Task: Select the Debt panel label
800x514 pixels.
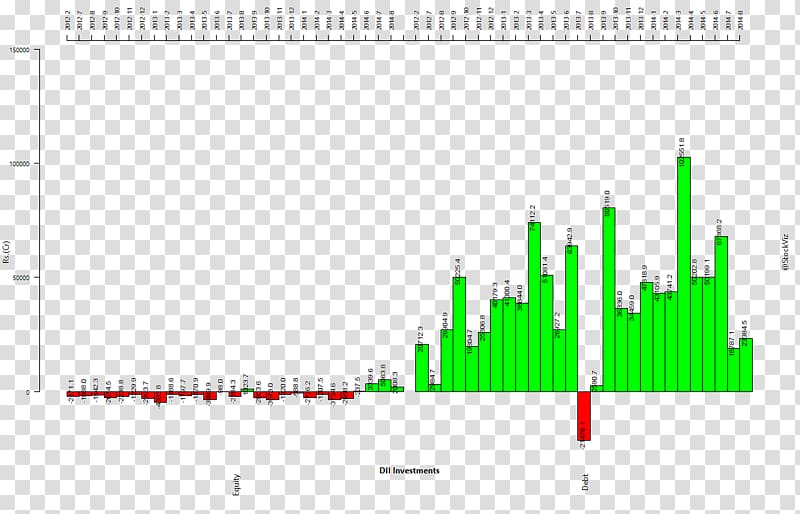Action: (585, 482)
